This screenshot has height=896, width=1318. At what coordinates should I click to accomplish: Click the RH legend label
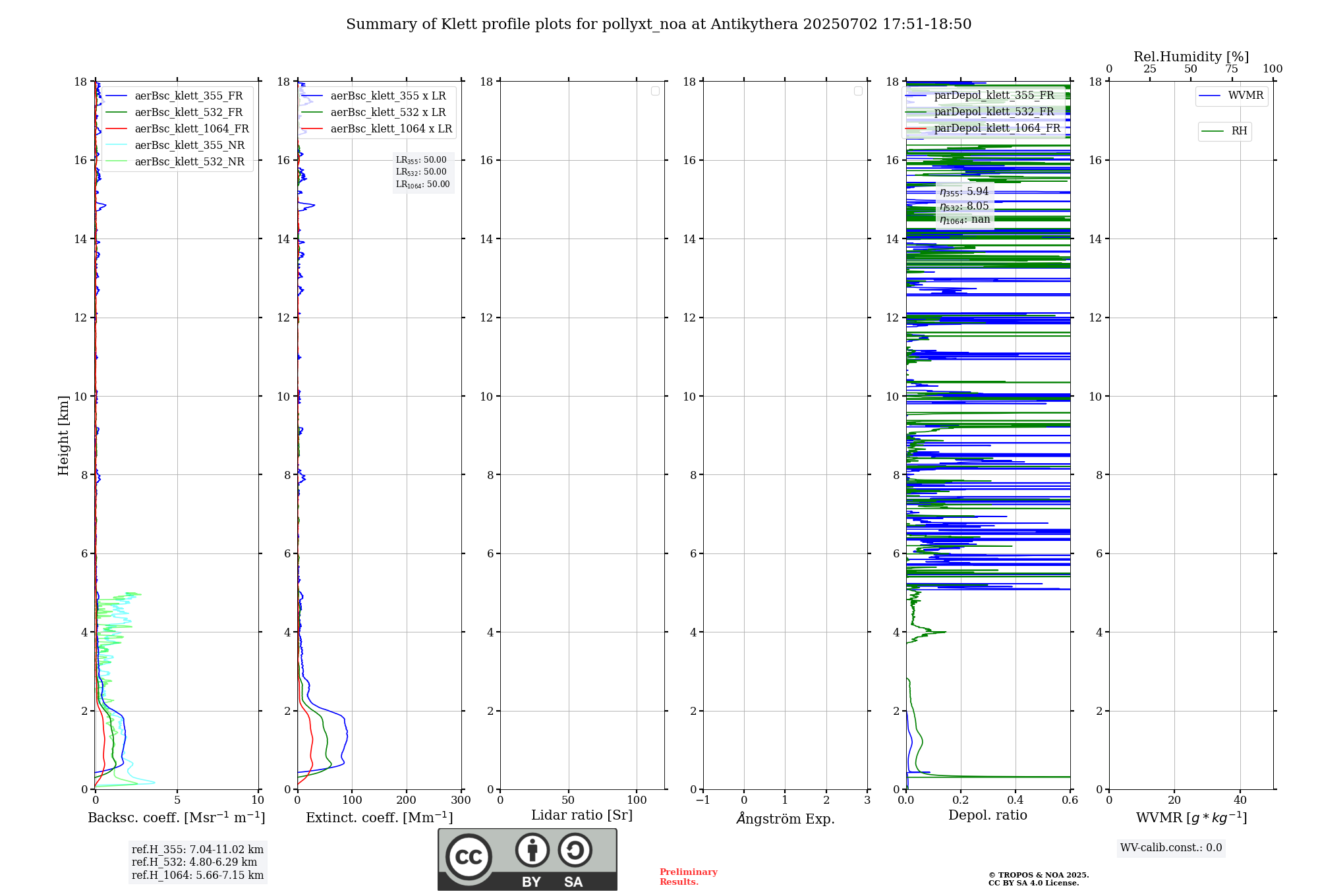click(1239, 131)
